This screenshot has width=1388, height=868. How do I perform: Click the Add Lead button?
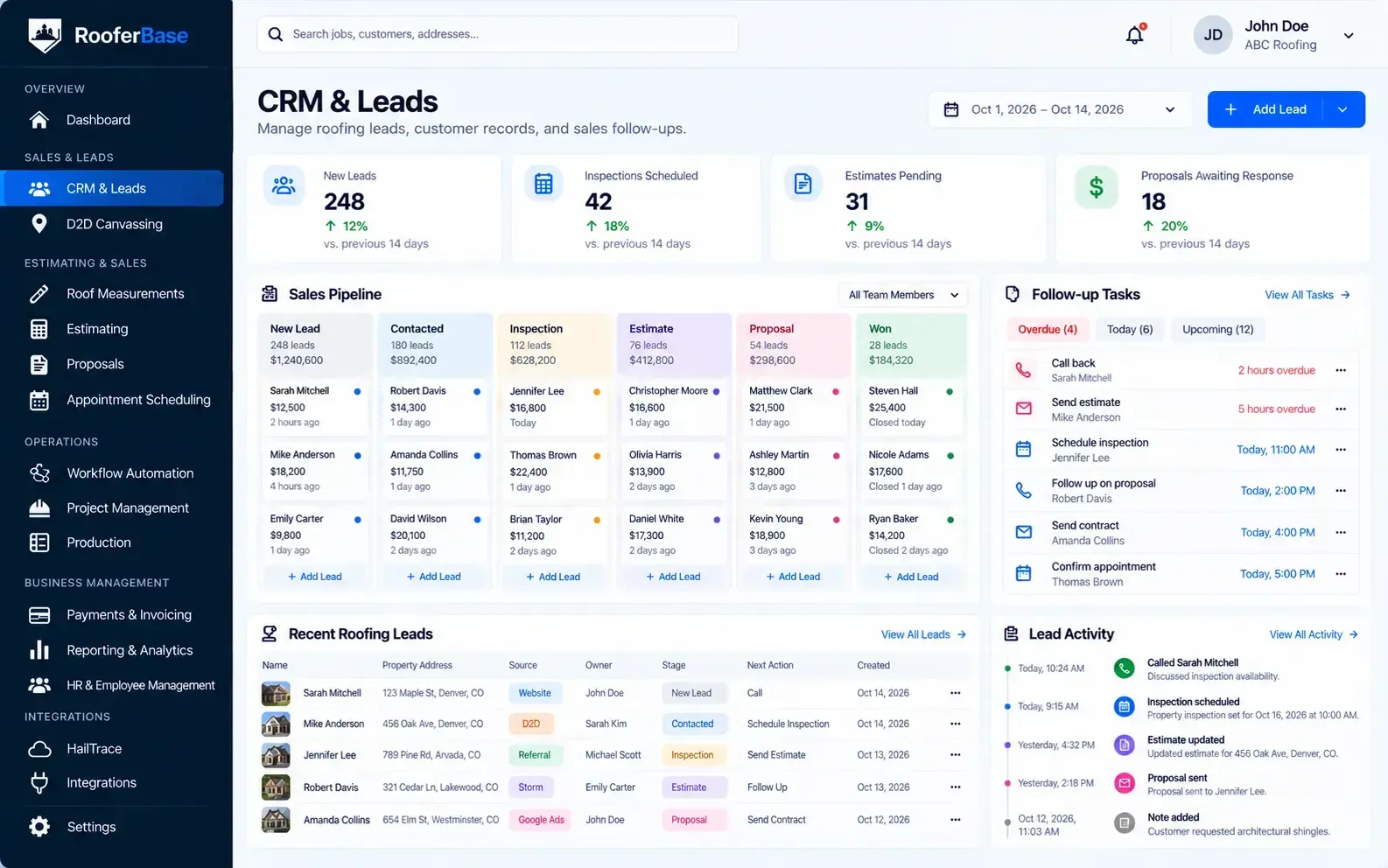[1267, 109]
